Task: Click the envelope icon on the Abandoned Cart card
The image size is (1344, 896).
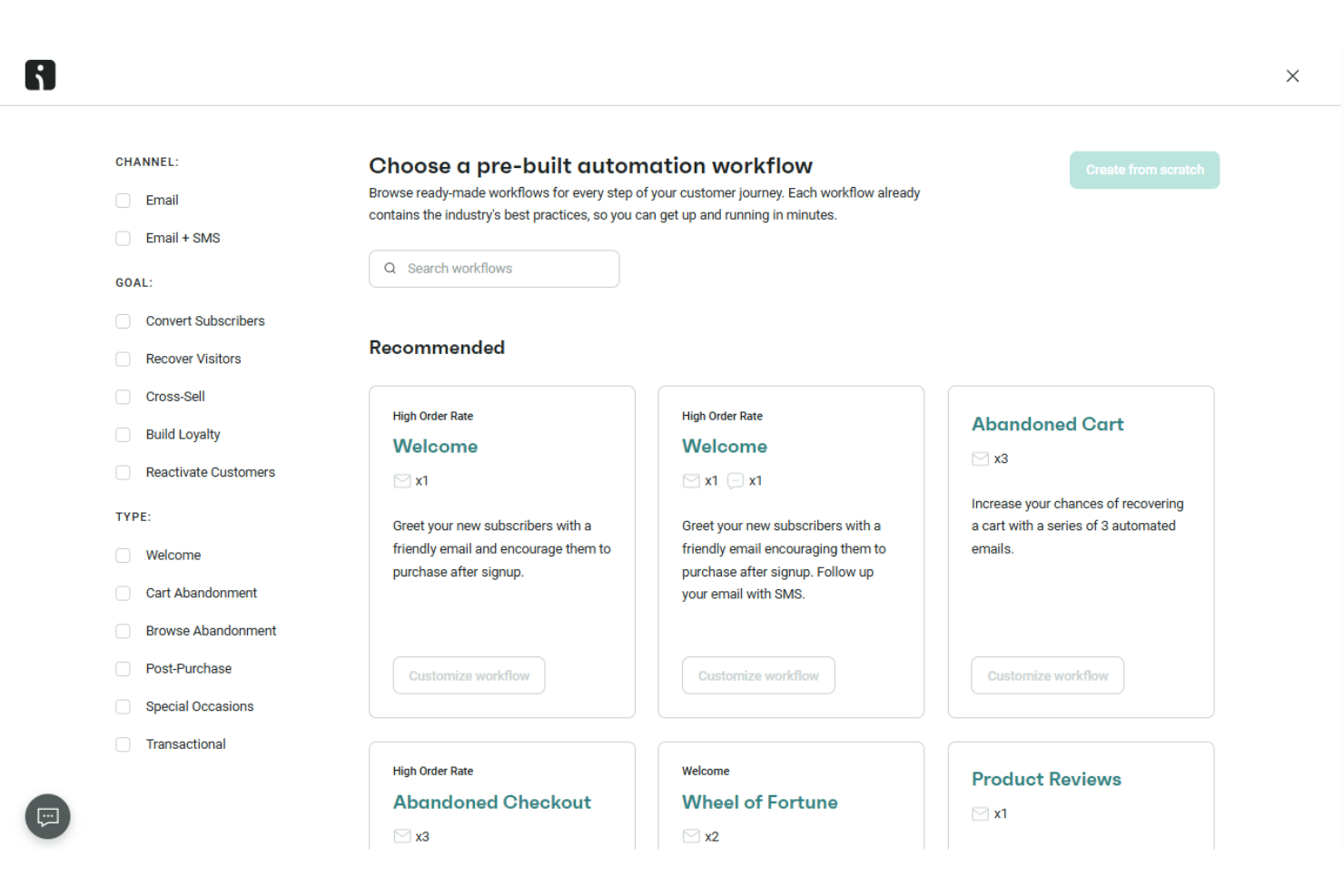Action: click(980, 459)
